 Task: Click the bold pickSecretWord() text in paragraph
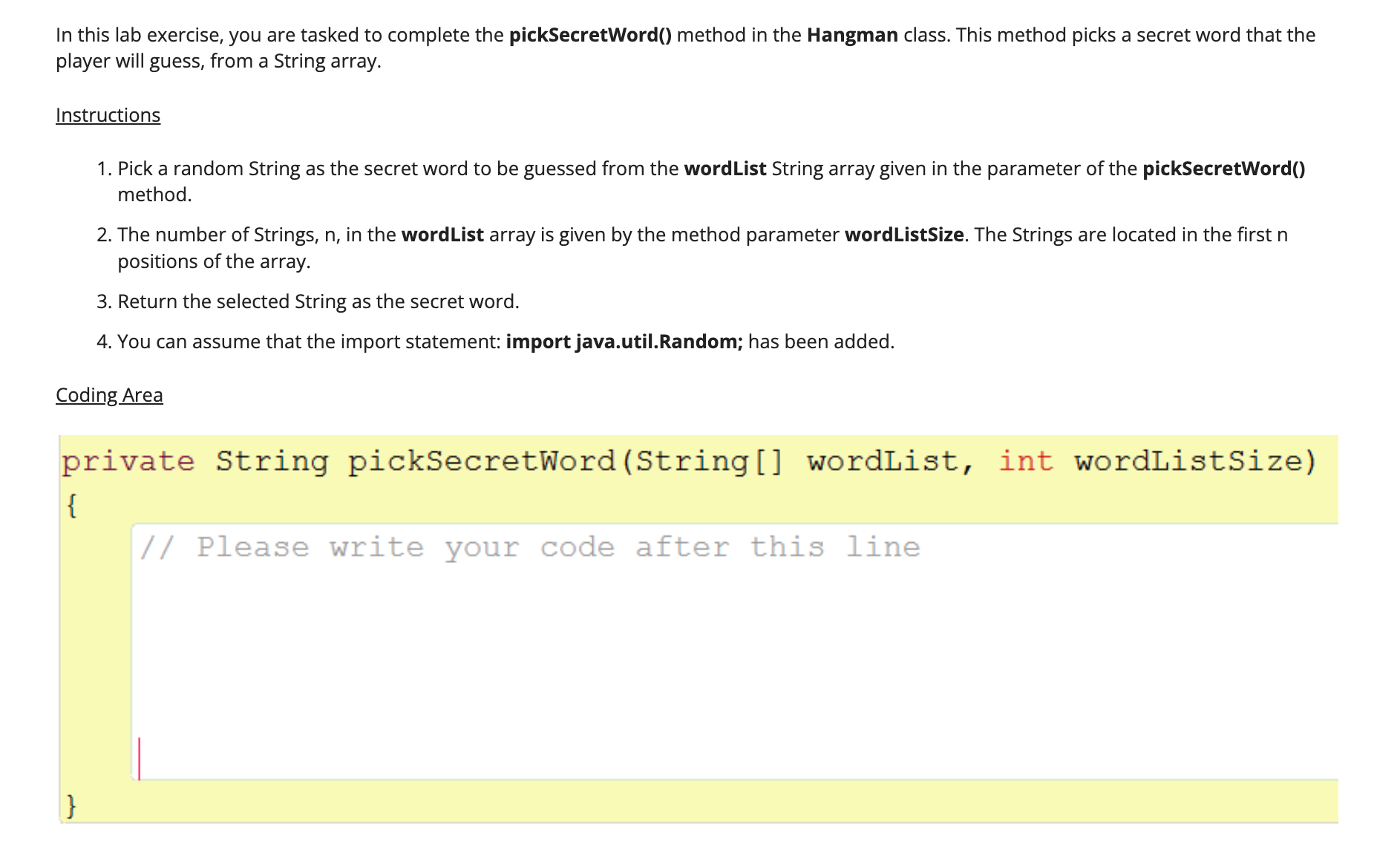tap(590, 34)
